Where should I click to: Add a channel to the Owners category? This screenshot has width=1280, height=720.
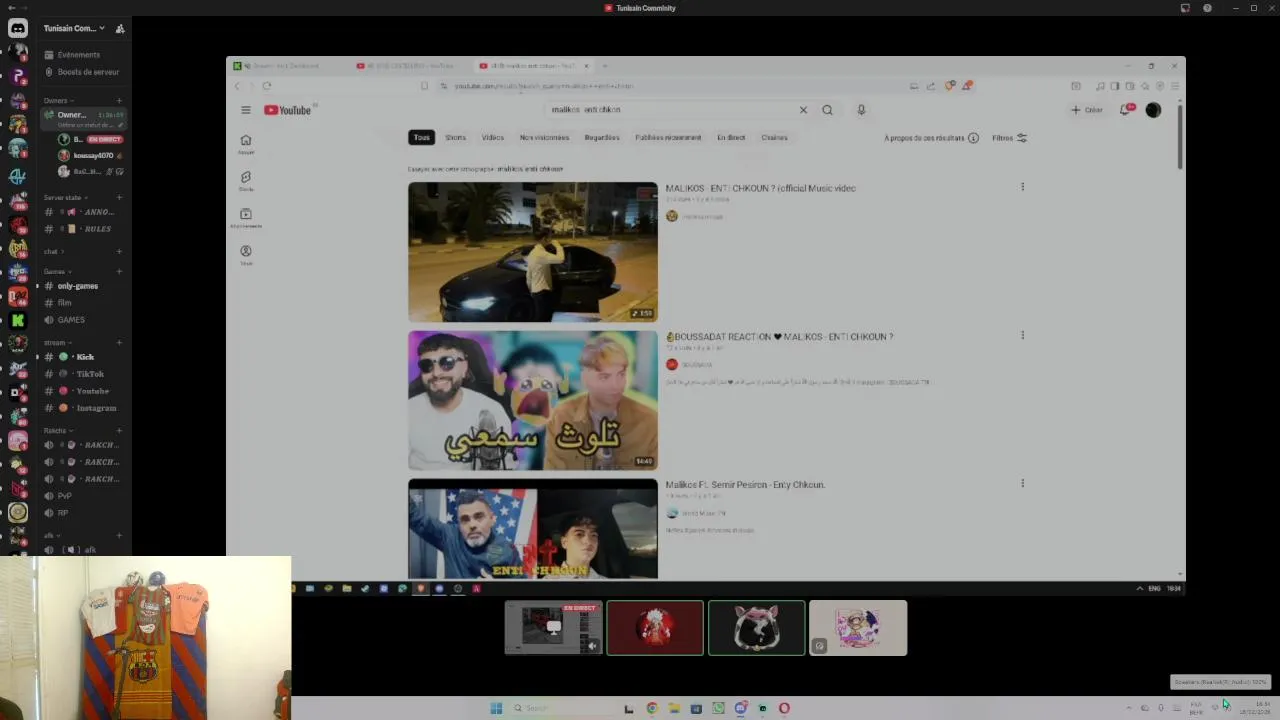(x=119, y=100)
